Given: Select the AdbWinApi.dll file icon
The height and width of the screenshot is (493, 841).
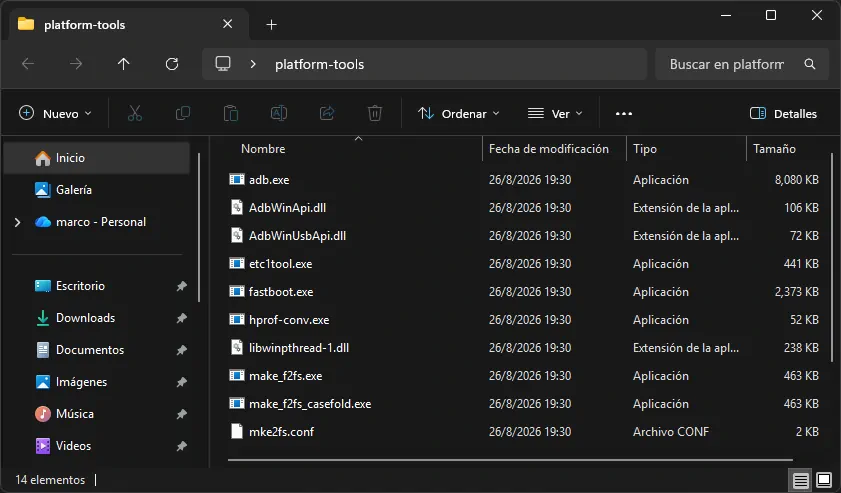Looking at the screenshot, I should click(237, 208).
